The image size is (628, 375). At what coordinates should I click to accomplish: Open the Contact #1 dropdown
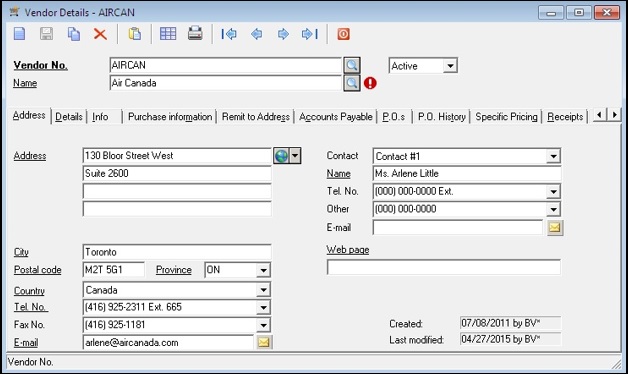click(x=553, y=156)
